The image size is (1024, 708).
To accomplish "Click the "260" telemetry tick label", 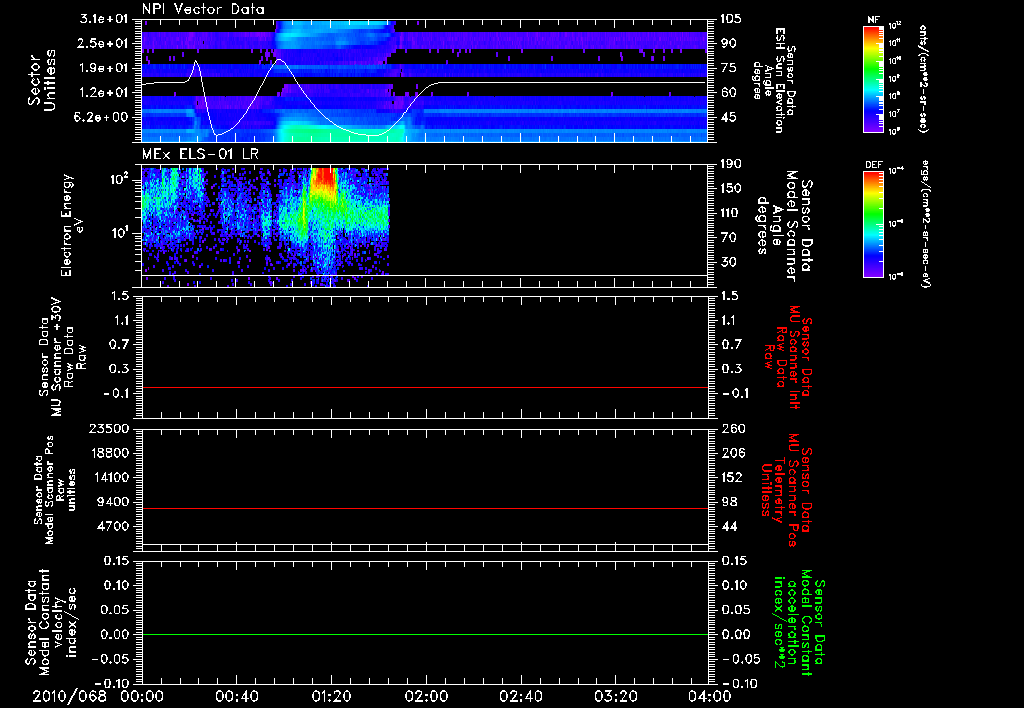I will [x=731, y=428].
